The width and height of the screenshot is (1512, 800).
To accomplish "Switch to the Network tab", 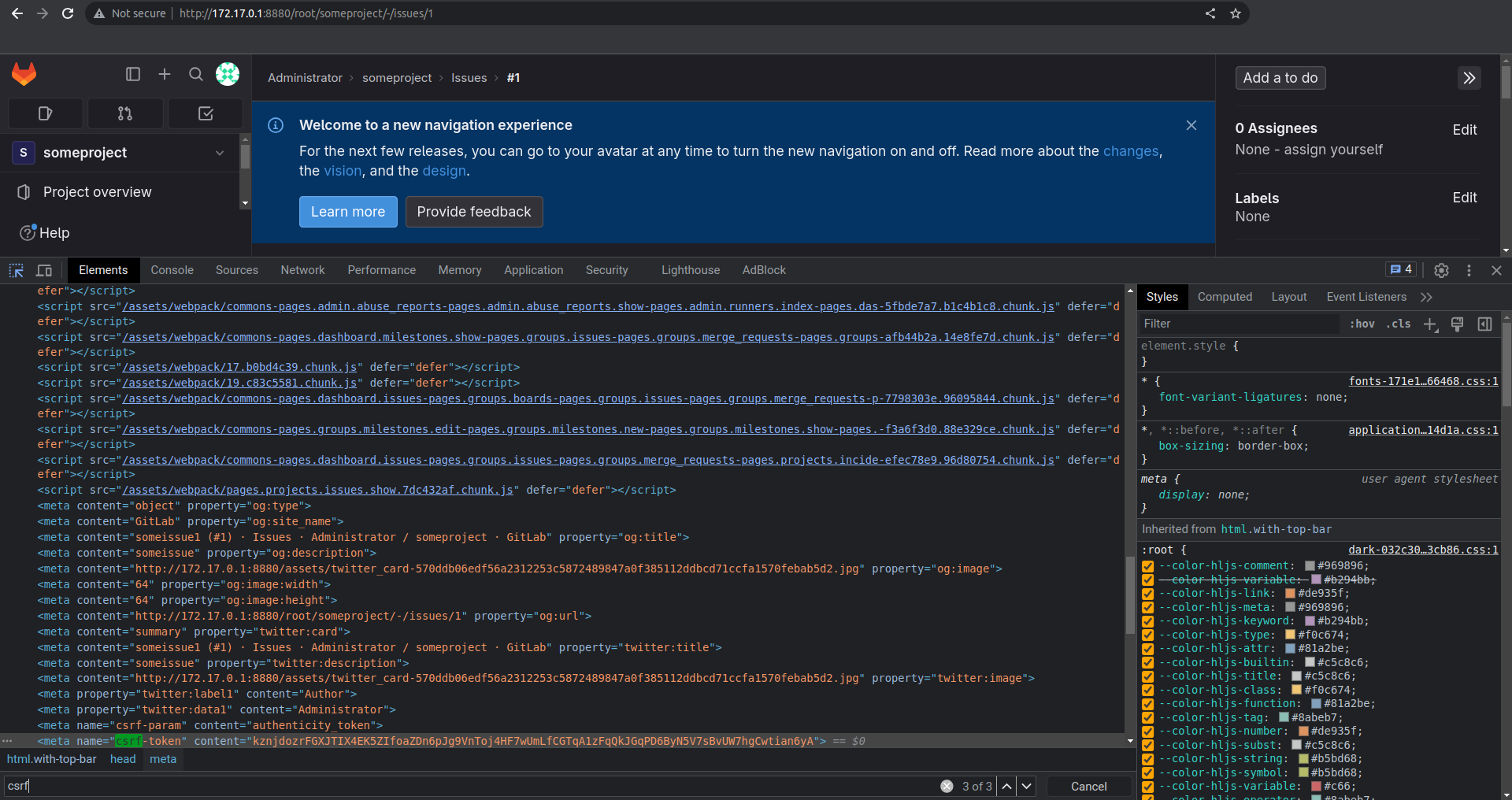I will (x=302, y=270).
